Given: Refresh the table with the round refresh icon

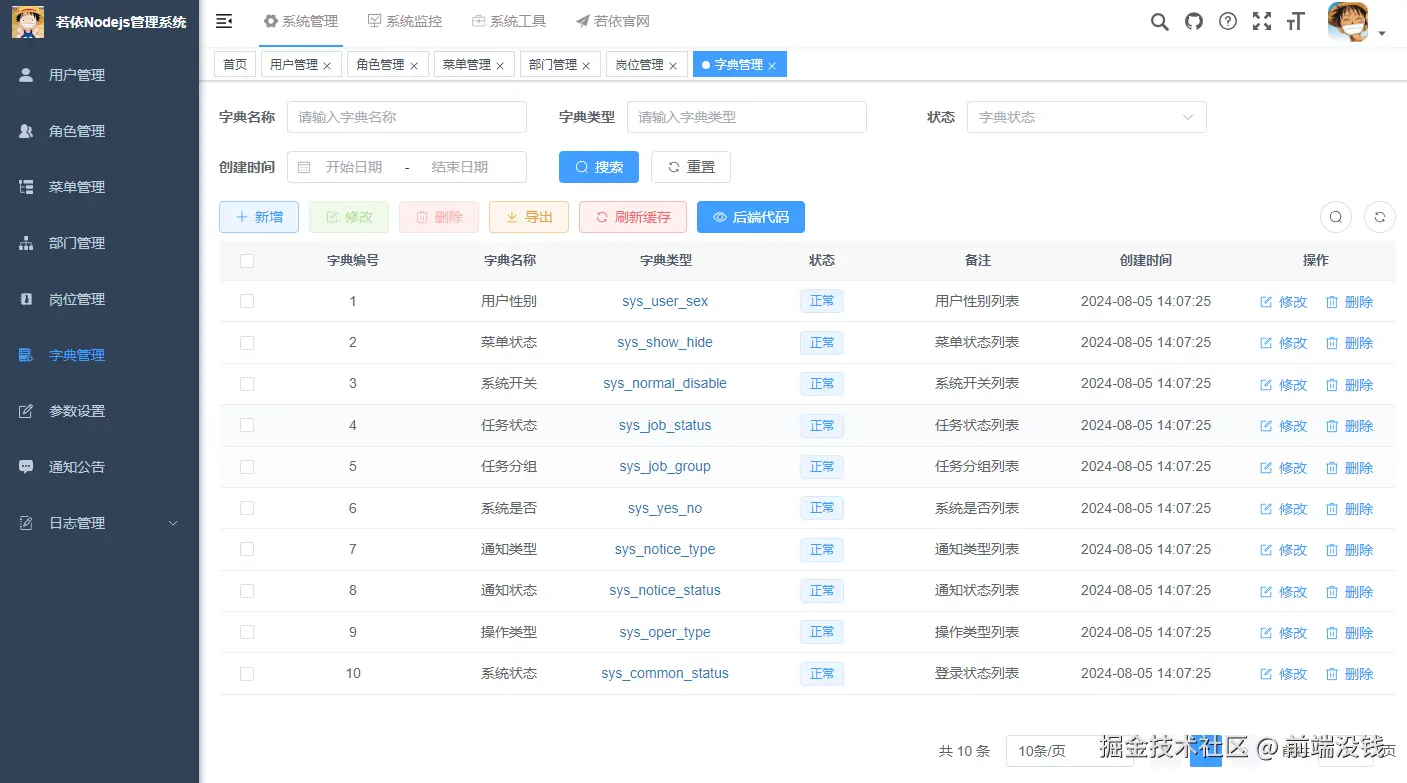Looking at the screenshot, I should [x=1380, y=217].
